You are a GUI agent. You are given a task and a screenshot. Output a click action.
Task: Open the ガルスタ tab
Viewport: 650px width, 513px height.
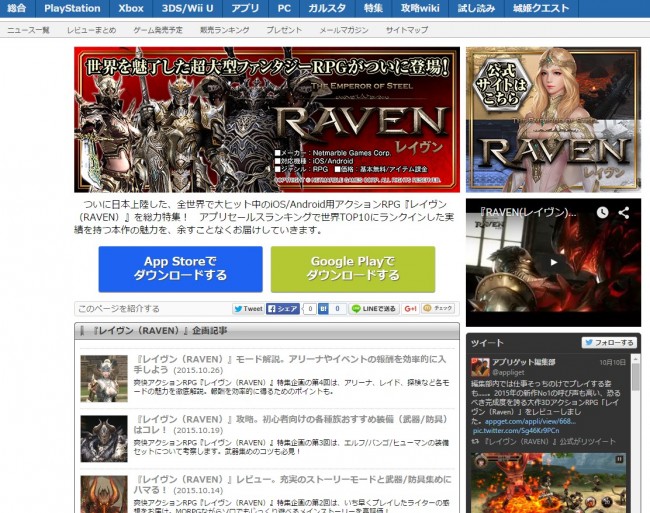pyautogui.click(x=327, y=8)
